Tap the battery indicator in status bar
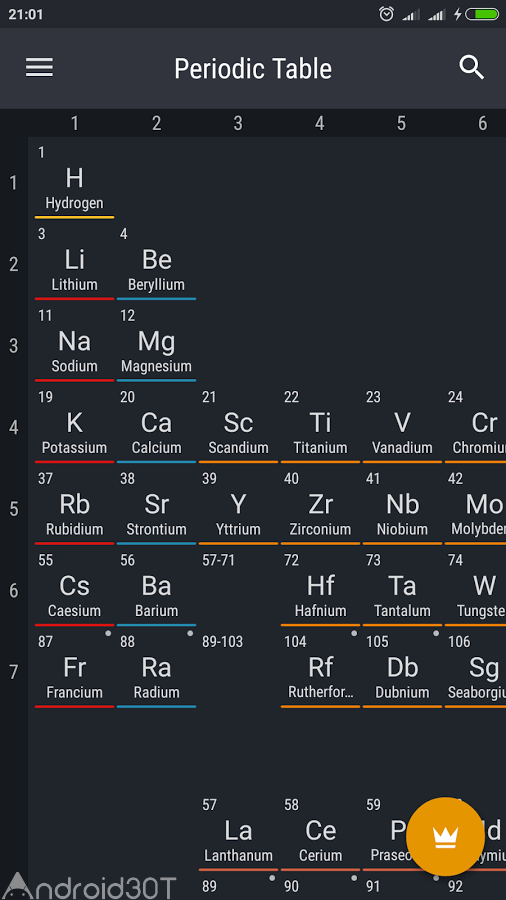This screenshot has width=506, height=900. pyautogui.click(x=482, y=14)
